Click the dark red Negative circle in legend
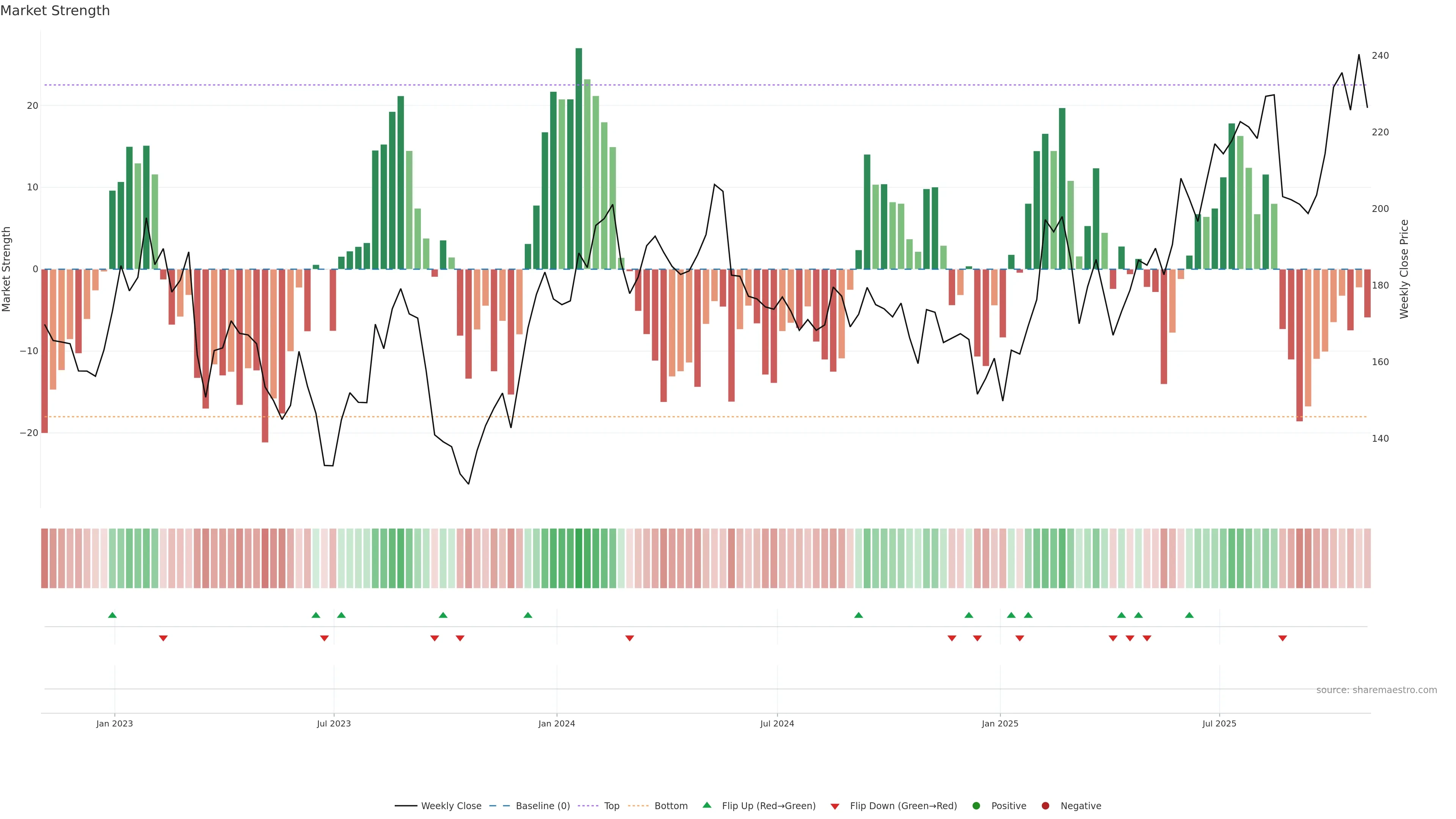The width and height of the screenshot is (1456, 819). (1045, 806)
